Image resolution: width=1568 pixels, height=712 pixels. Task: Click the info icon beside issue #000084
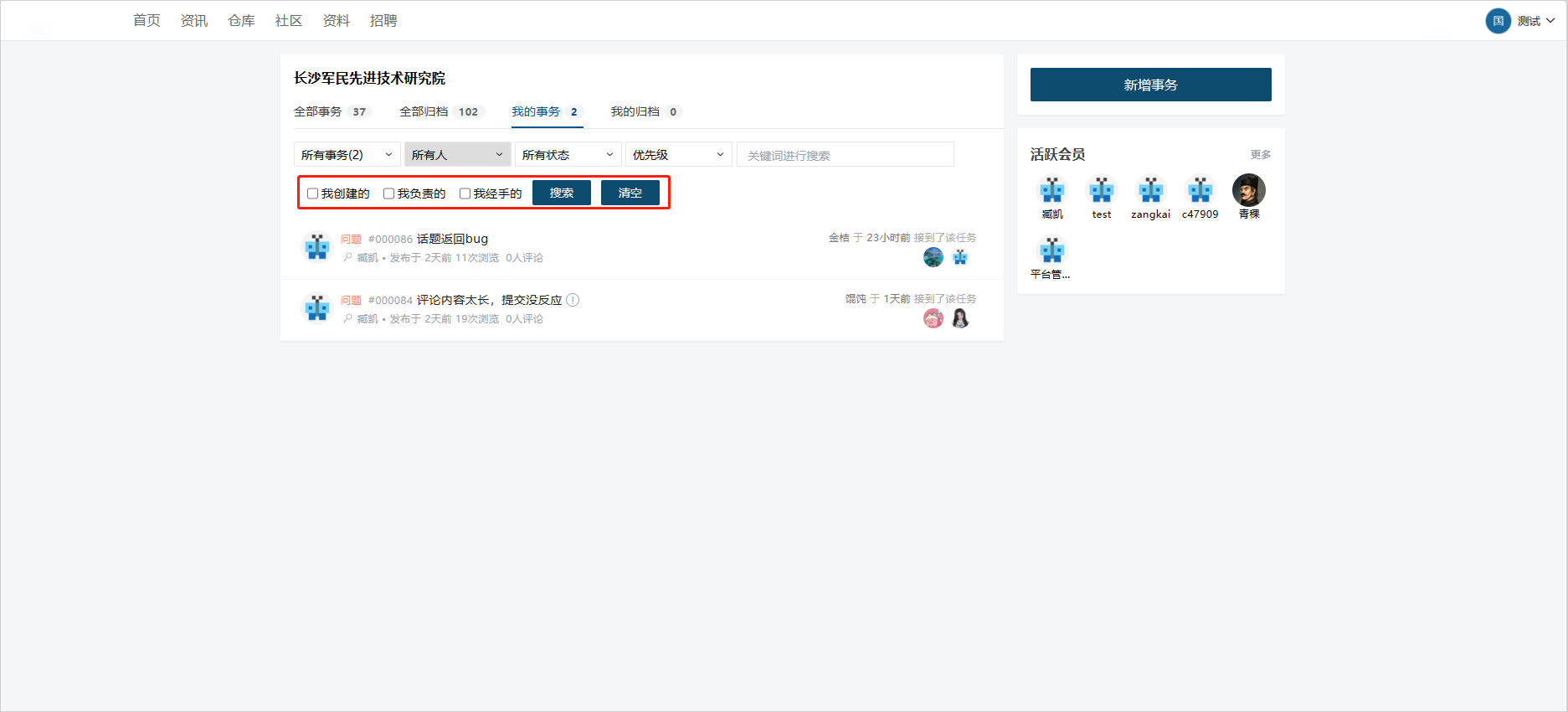[573, 300]
